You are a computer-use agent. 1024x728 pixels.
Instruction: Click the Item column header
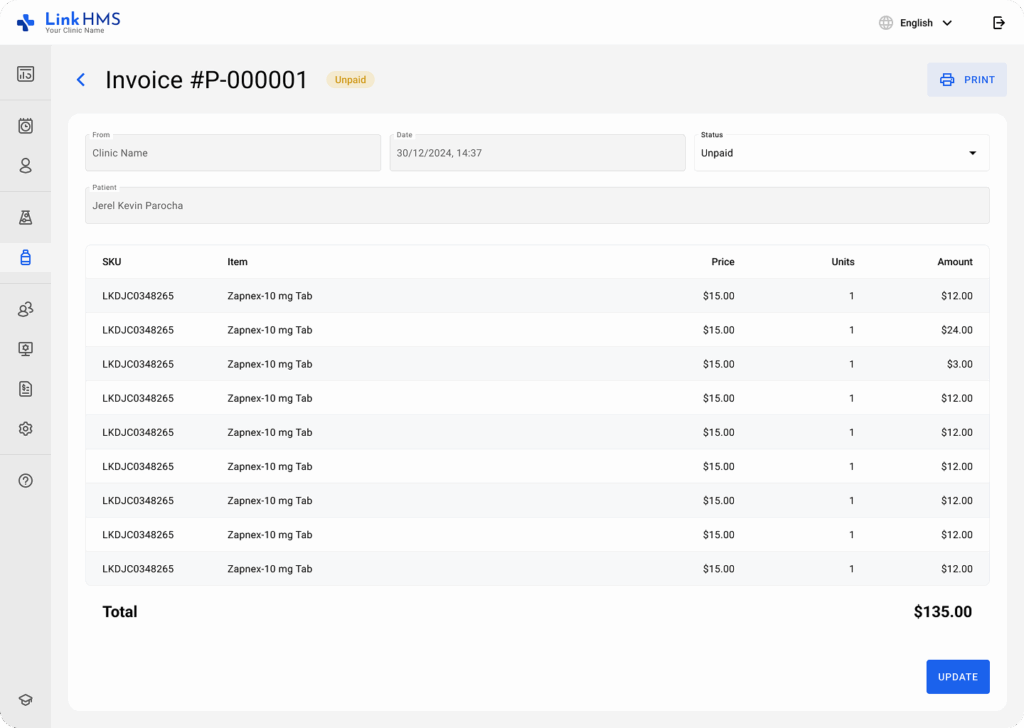click(238, 262)
